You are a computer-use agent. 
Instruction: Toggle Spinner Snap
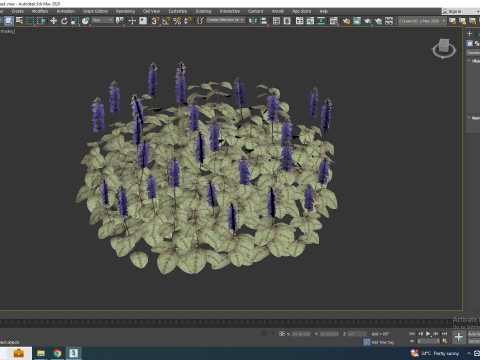click(188, 21)
